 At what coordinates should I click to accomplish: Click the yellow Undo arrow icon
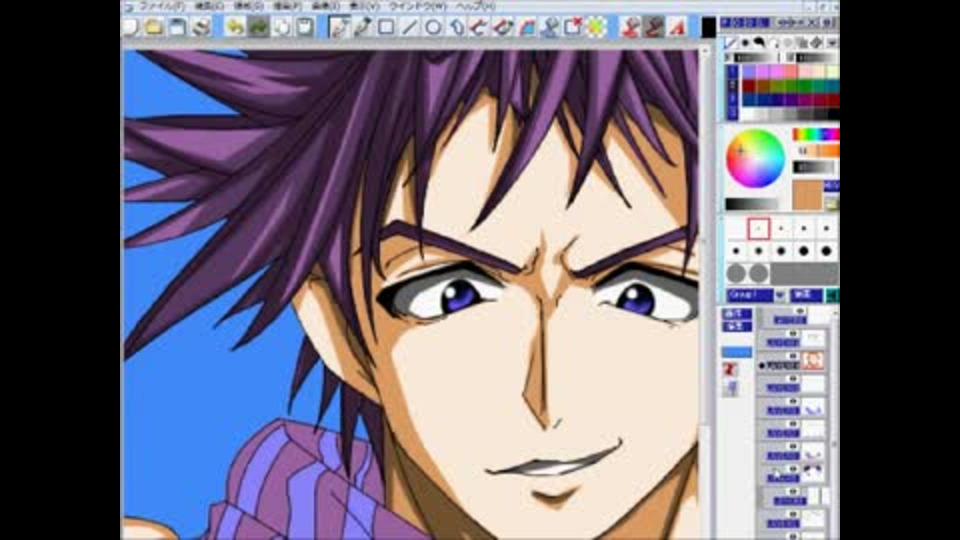pos(234,27)
